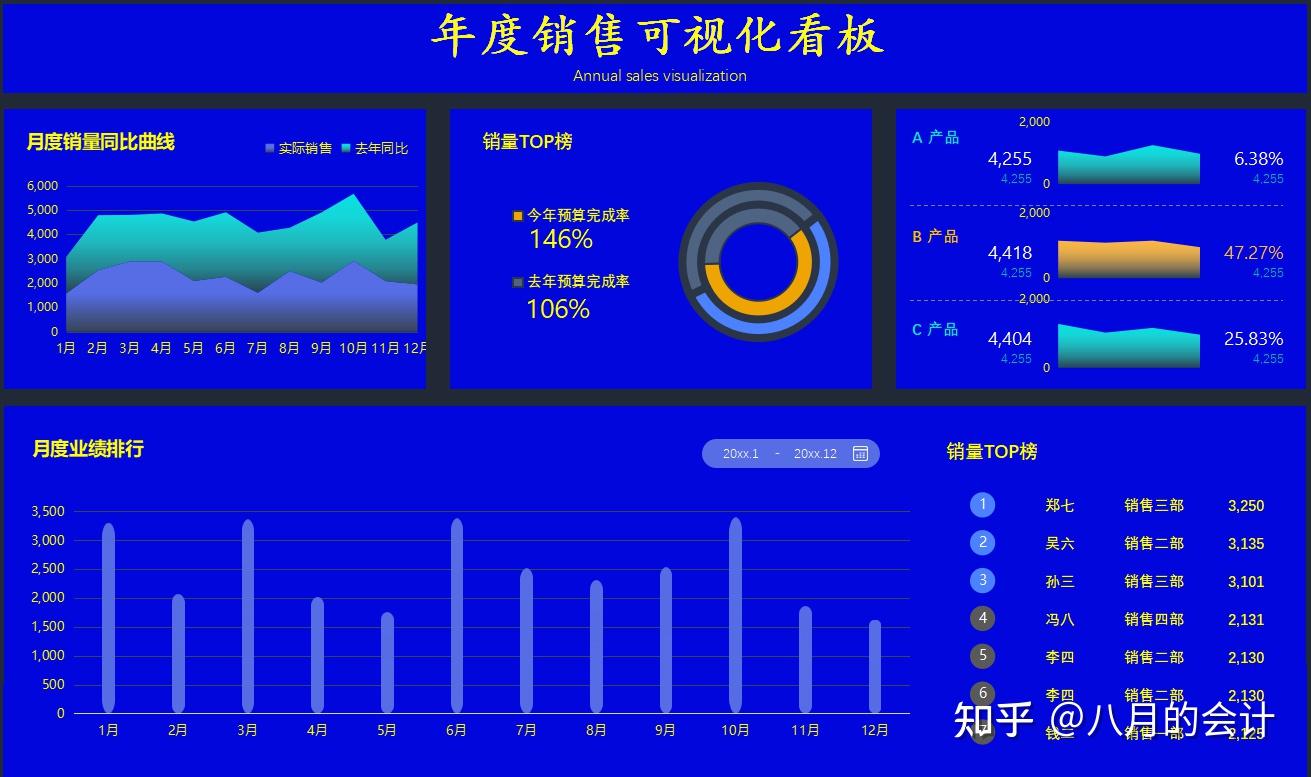Screen dimensions: 1311x777
Task: Click the 1月 bar in 月度业绩排行
Action: [109, 618]
